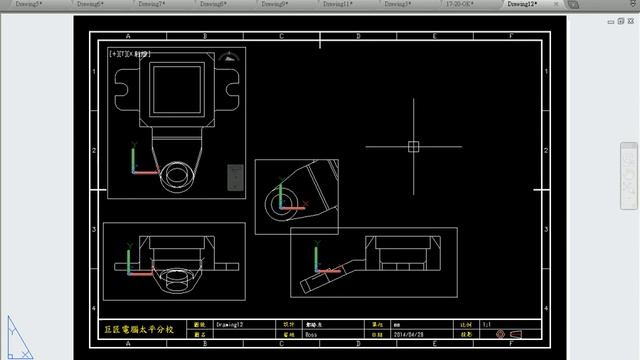Screen dimensions: 640x360
Task: Click the yellow school name title text
Action: click(x=139, y=329)
